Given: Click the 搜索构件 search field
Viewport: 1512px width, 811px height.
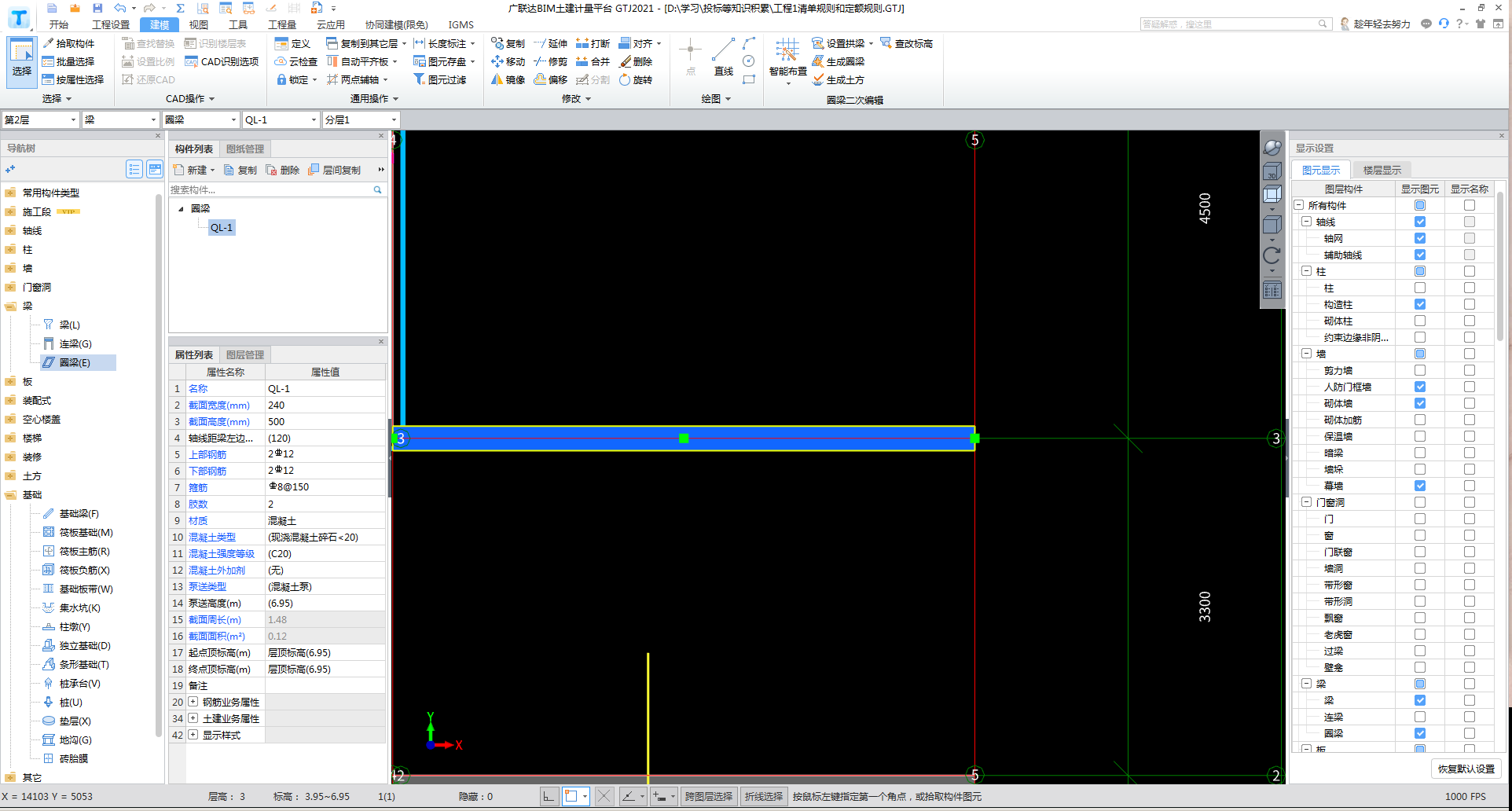Looking at the screenshot, I should 270,189.
